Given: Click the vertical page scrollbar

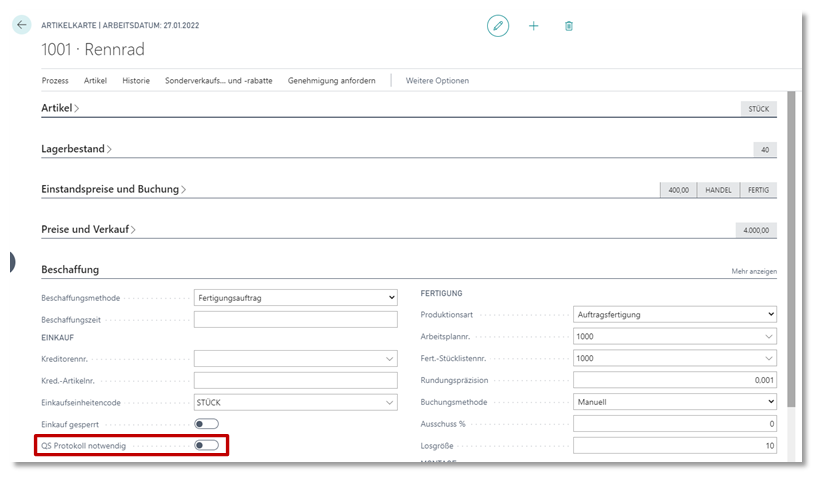Looking at the screenshot, I should [x=791, y=249].
